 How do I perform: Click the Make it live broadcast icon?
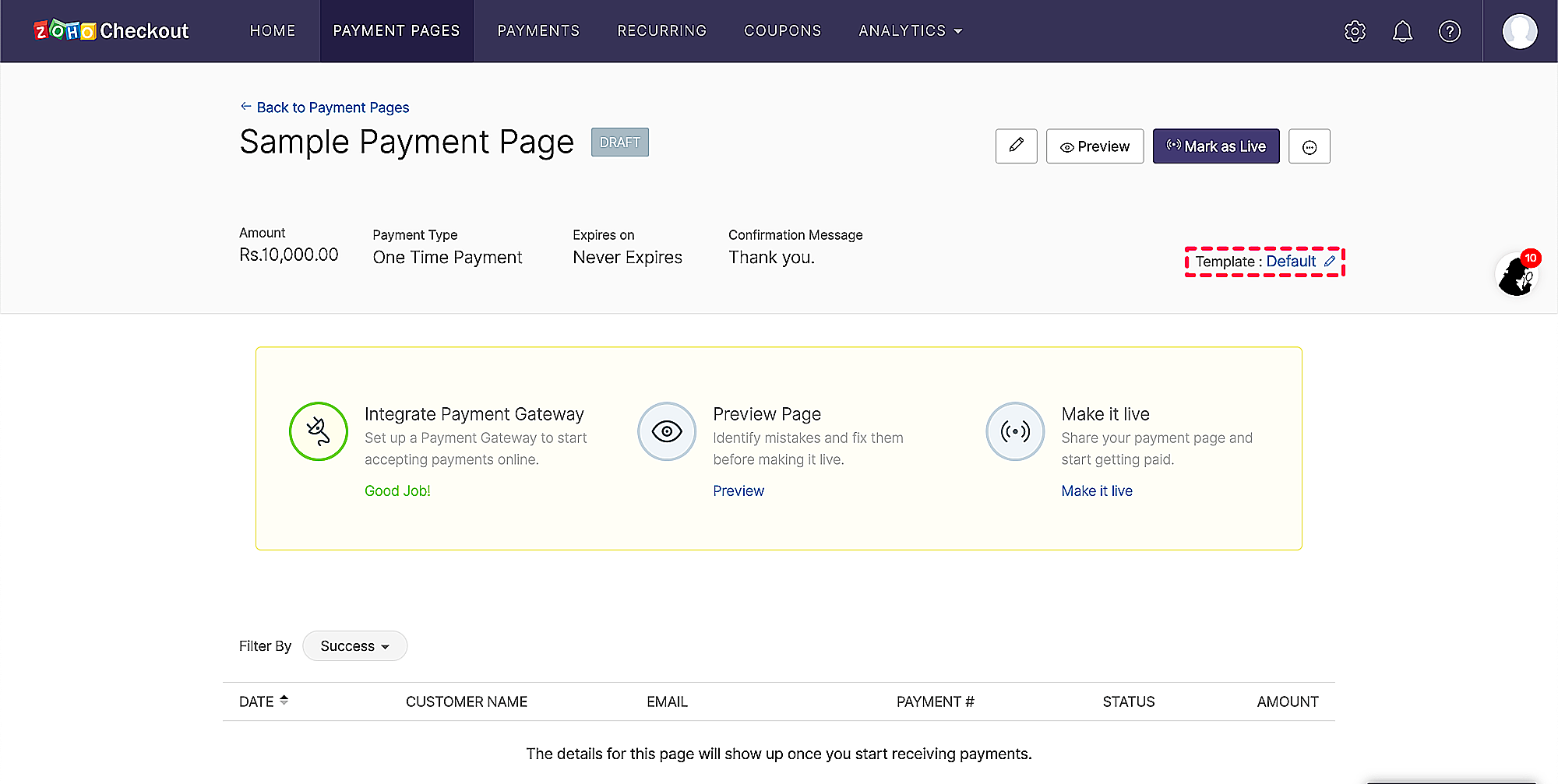(1015, 431)
